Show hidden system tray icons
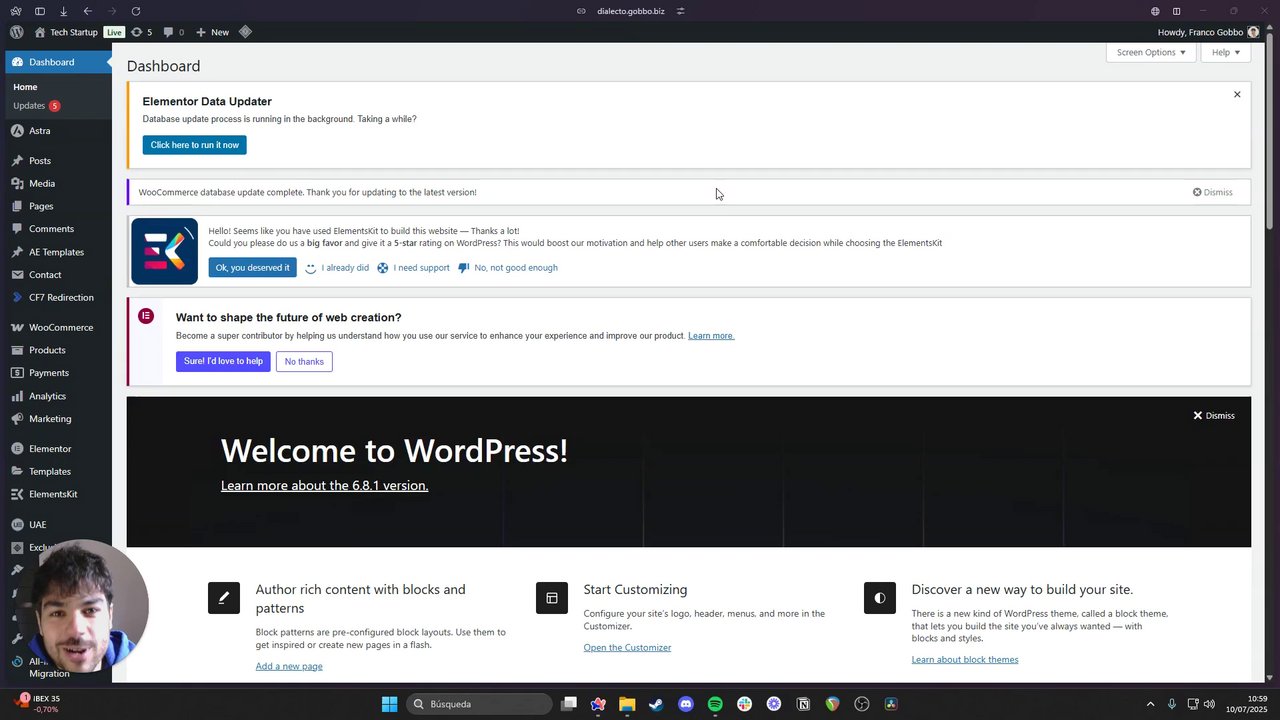1280x720 pixels. [x=1150, y=704]
